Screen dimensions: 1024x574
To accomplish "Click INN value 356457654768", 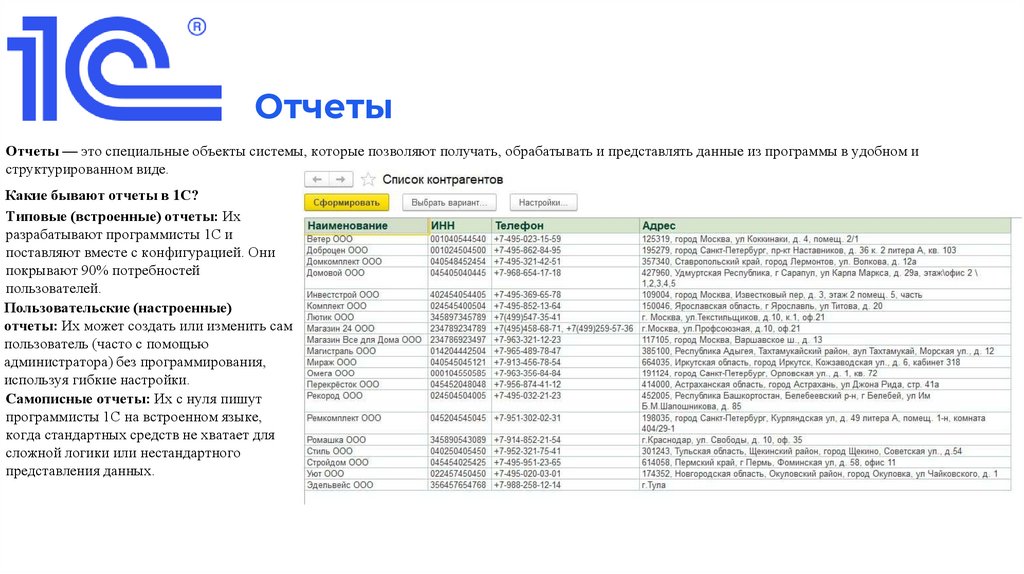I will click(458, 485).
